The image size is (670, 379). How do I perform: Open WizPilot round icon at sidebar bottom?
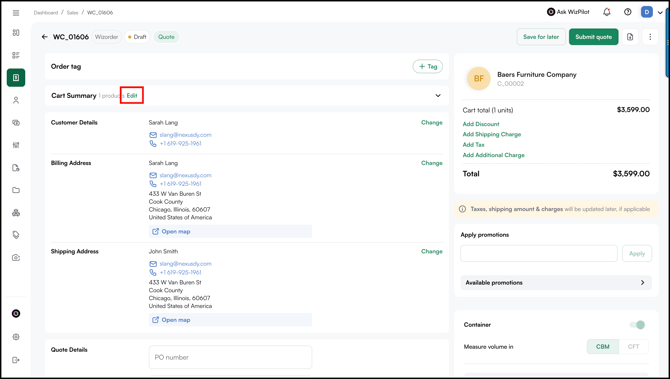click(x=16, y=314)
